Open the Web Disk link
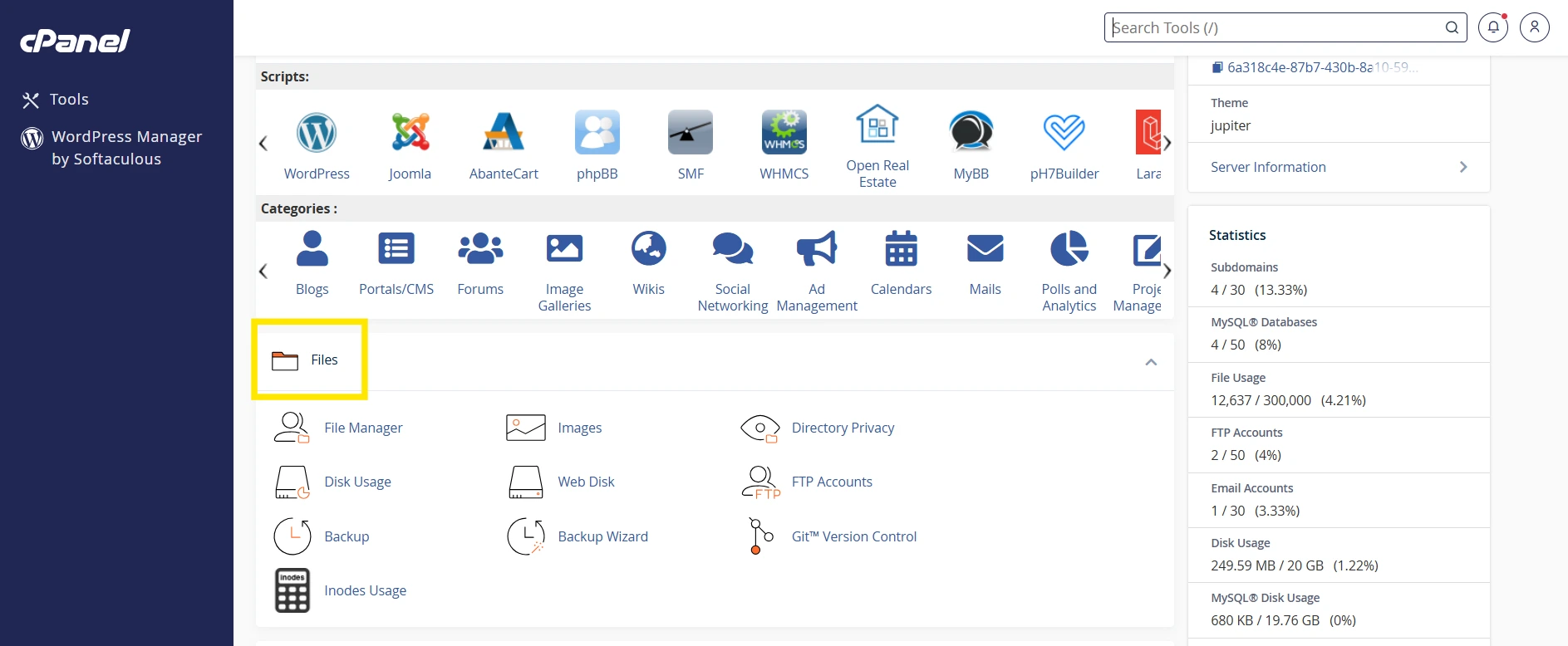 pos(586,482)
